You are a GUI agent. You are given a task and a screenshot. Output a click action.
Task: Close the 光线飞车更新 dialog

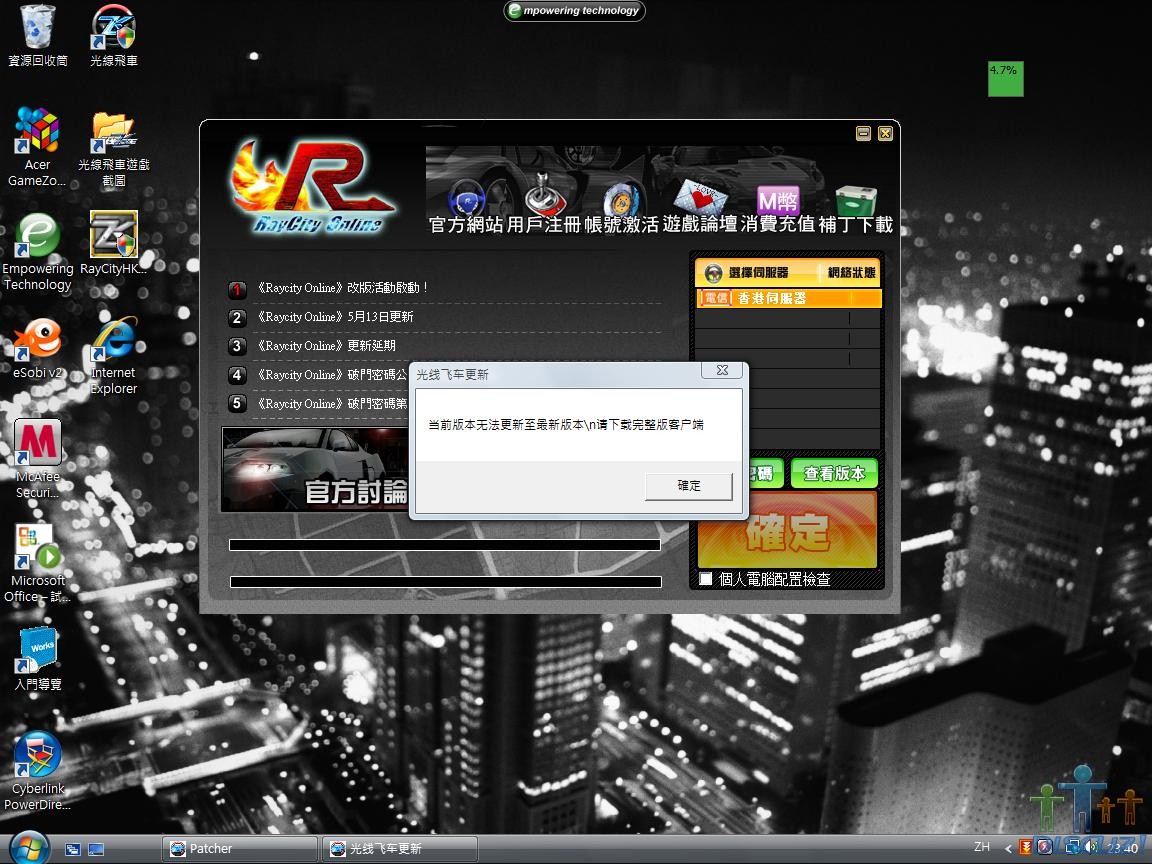coord(722,370)
